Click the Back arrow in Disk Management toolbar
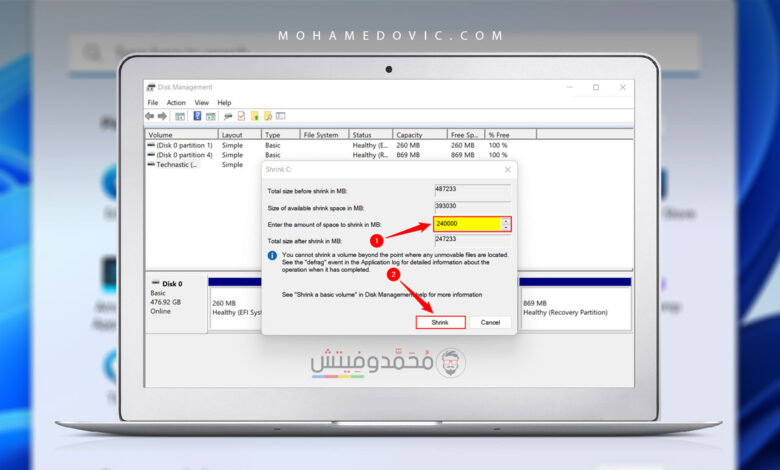780x470 pixels. click(x=149, y=116)
